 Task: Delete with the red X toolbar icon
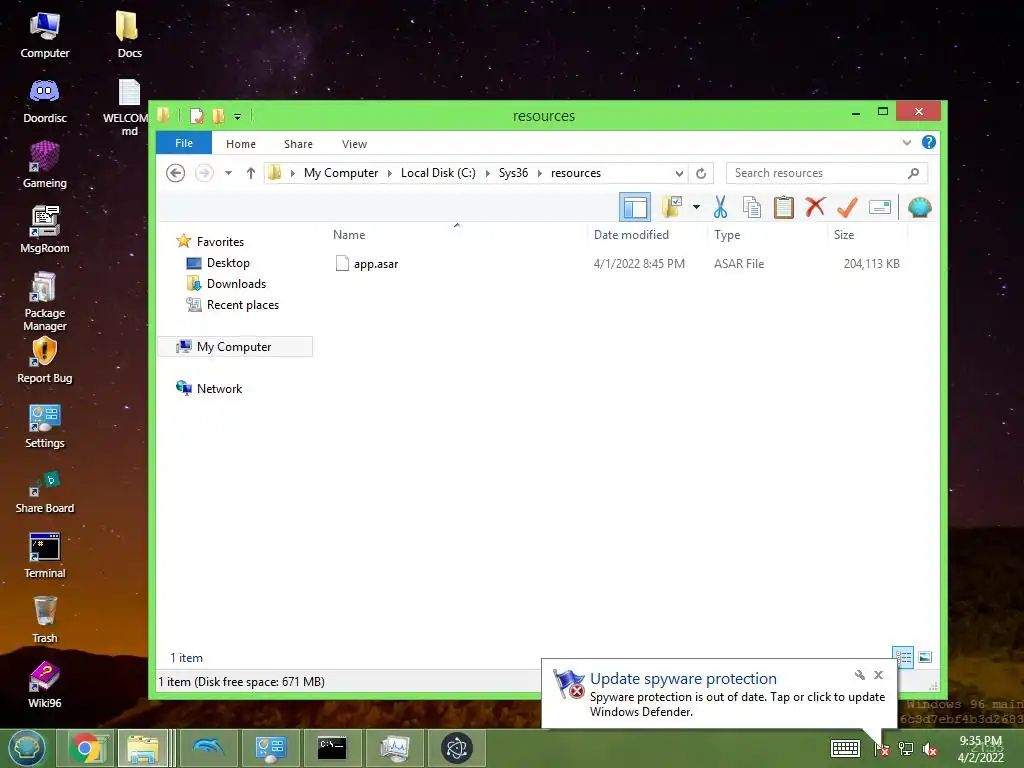[815, 207]
